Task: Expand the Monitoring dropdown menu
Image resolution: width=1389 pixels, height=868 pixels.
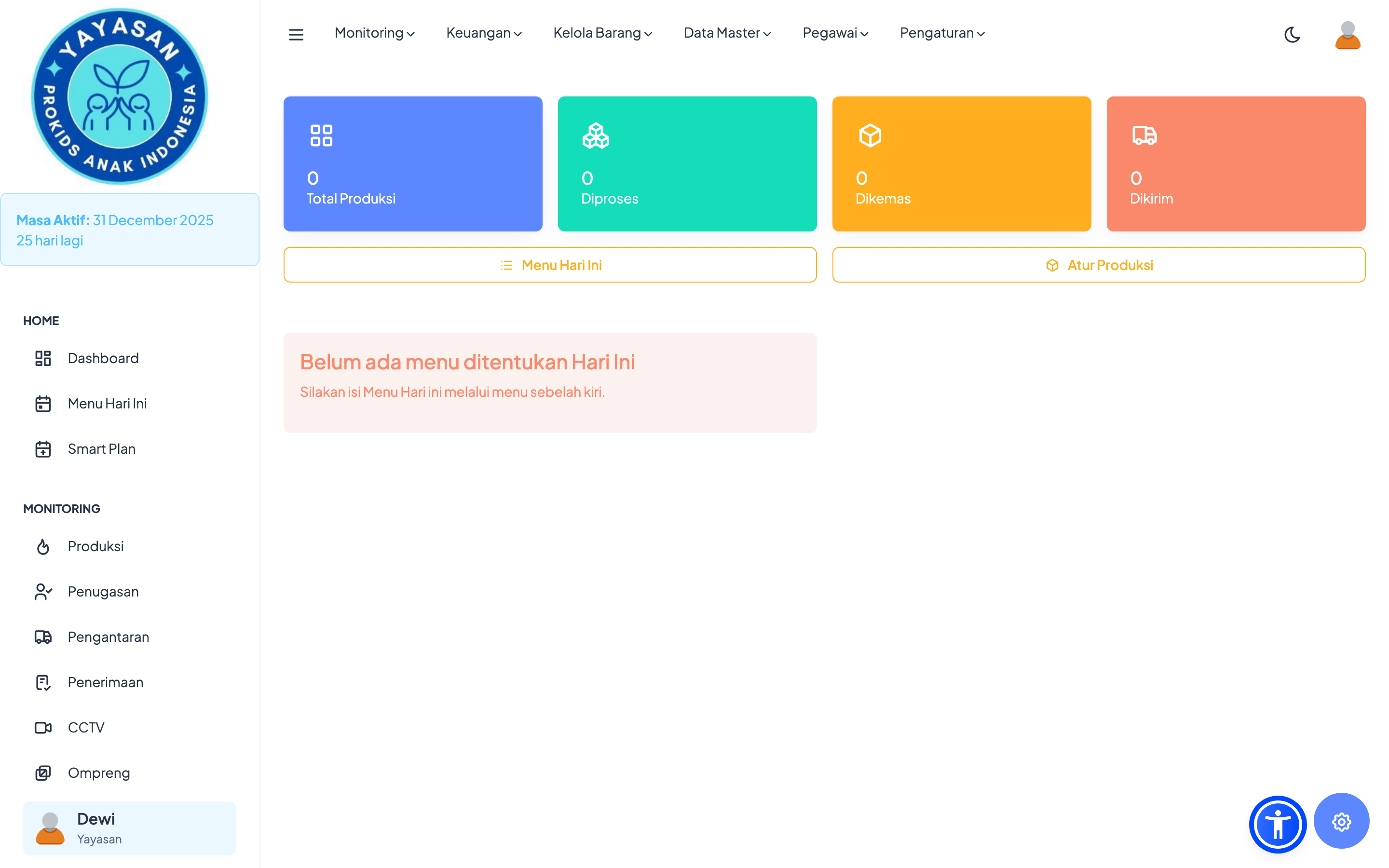Action: (x=374, y=33)
